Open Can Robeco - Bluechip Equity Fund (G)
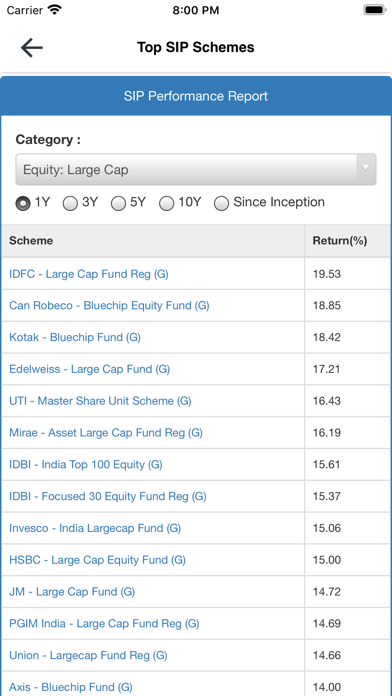Screen dimensions: 392x696 point(109,305)
